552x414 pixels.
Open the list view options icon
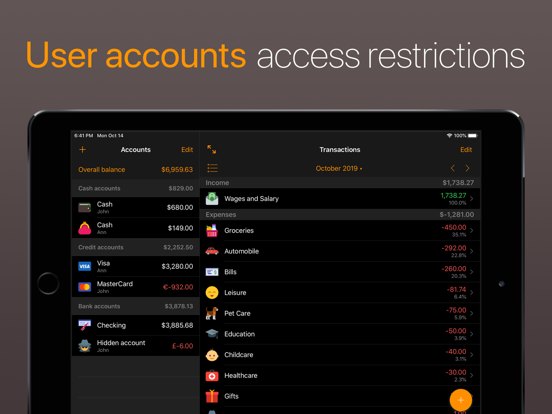[x=213, y=168]
